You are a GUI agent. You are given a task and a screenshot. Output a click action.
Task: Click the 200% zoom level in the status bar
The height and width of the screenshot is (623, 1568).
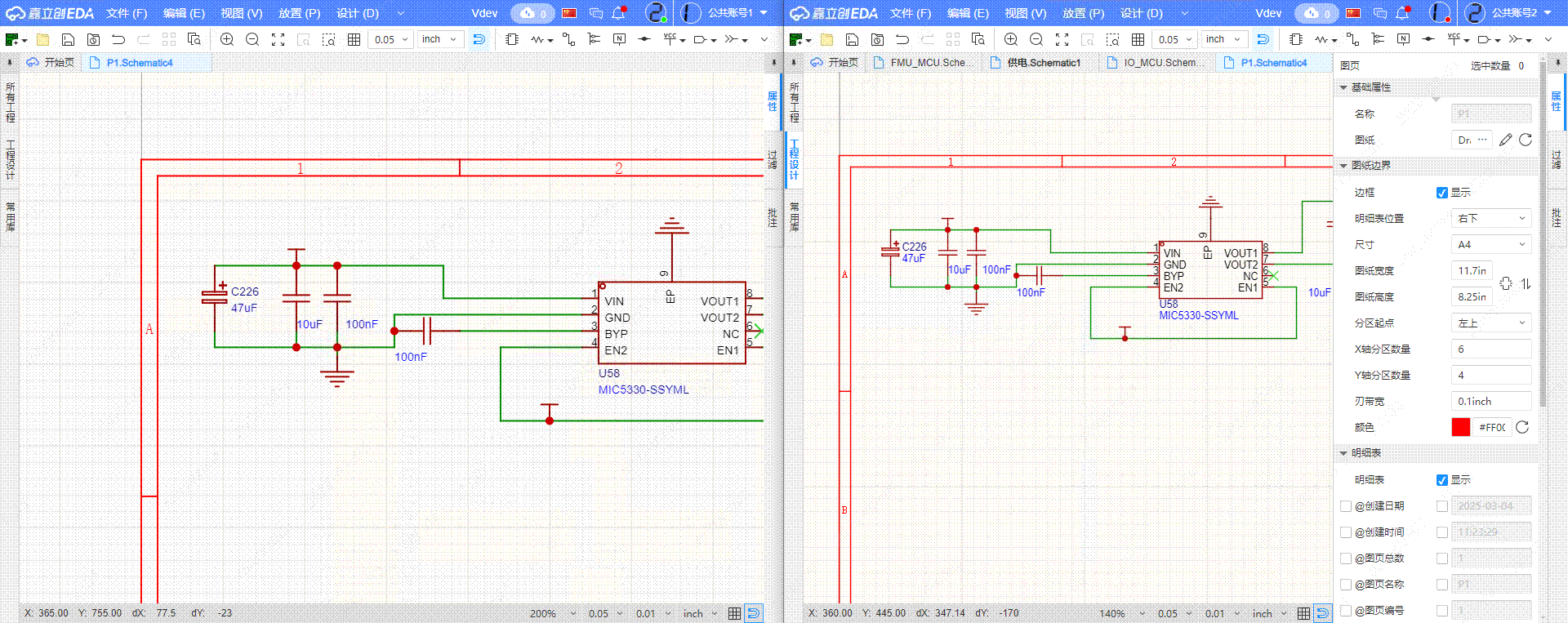[543, 613]
